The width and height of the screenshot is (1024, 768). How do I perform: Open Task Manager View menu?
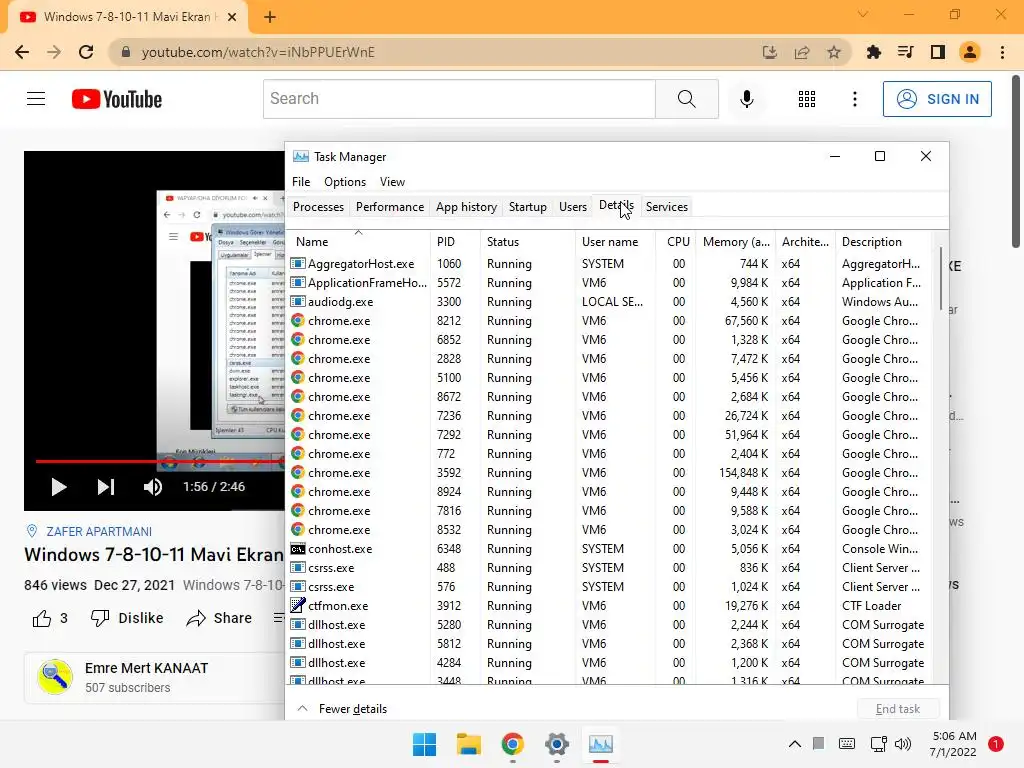pyautogui.click(x=392, y=182)
